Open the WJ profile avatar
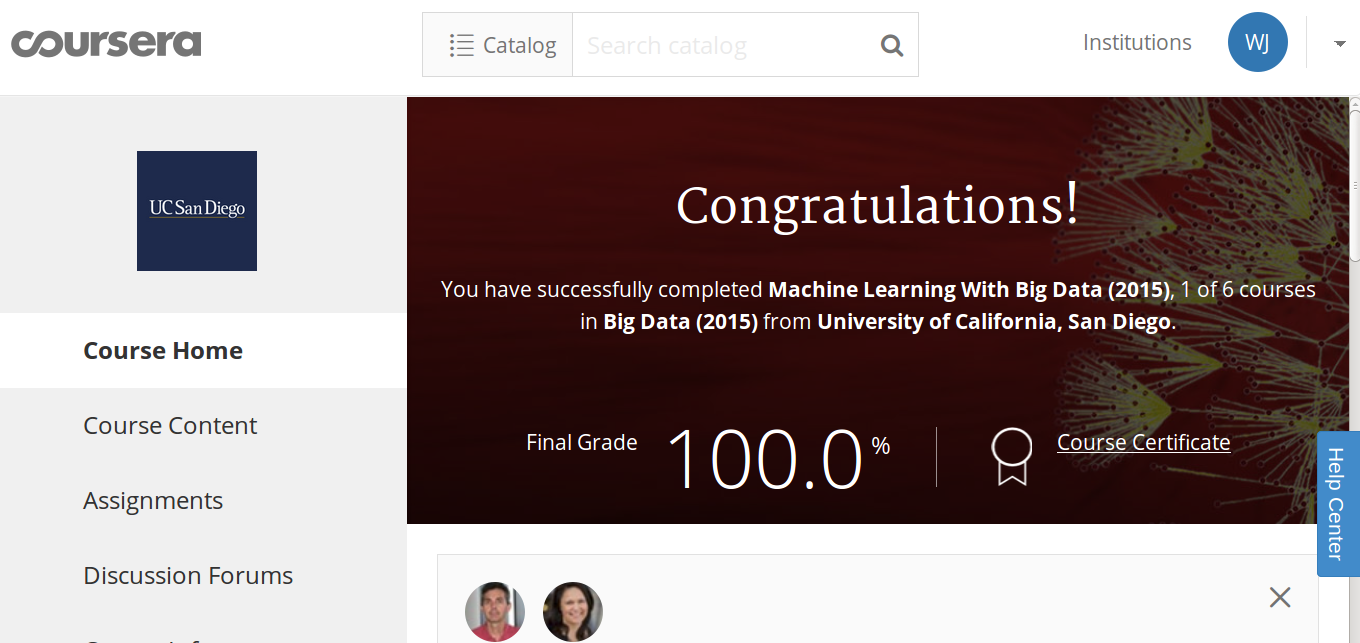 (x=1258, y=42)
